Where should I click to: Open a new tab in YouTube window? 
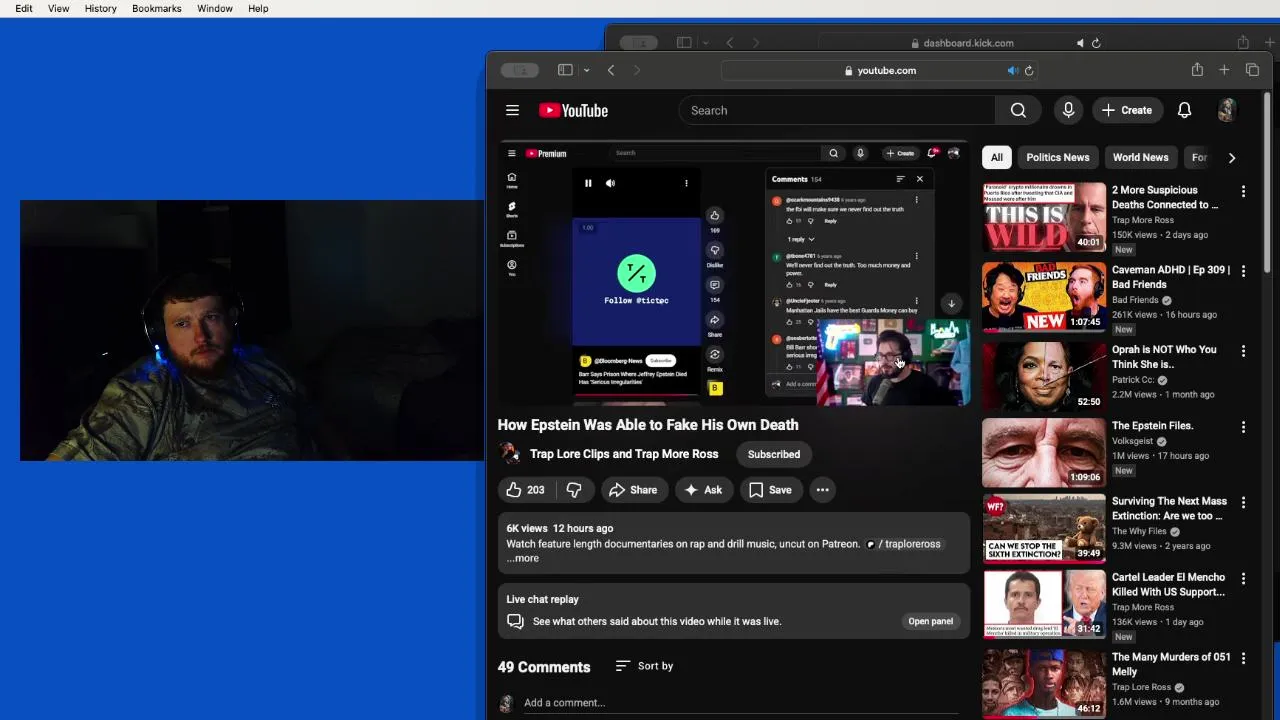click(1224, 70)
